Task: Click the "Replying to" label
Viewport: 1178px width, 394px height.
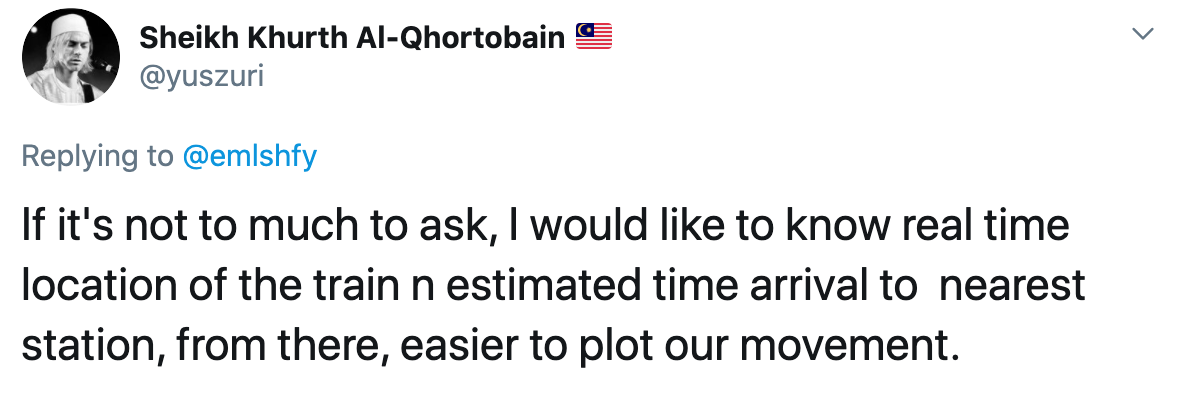Action: pyautogui.click(x=98, y=156)
